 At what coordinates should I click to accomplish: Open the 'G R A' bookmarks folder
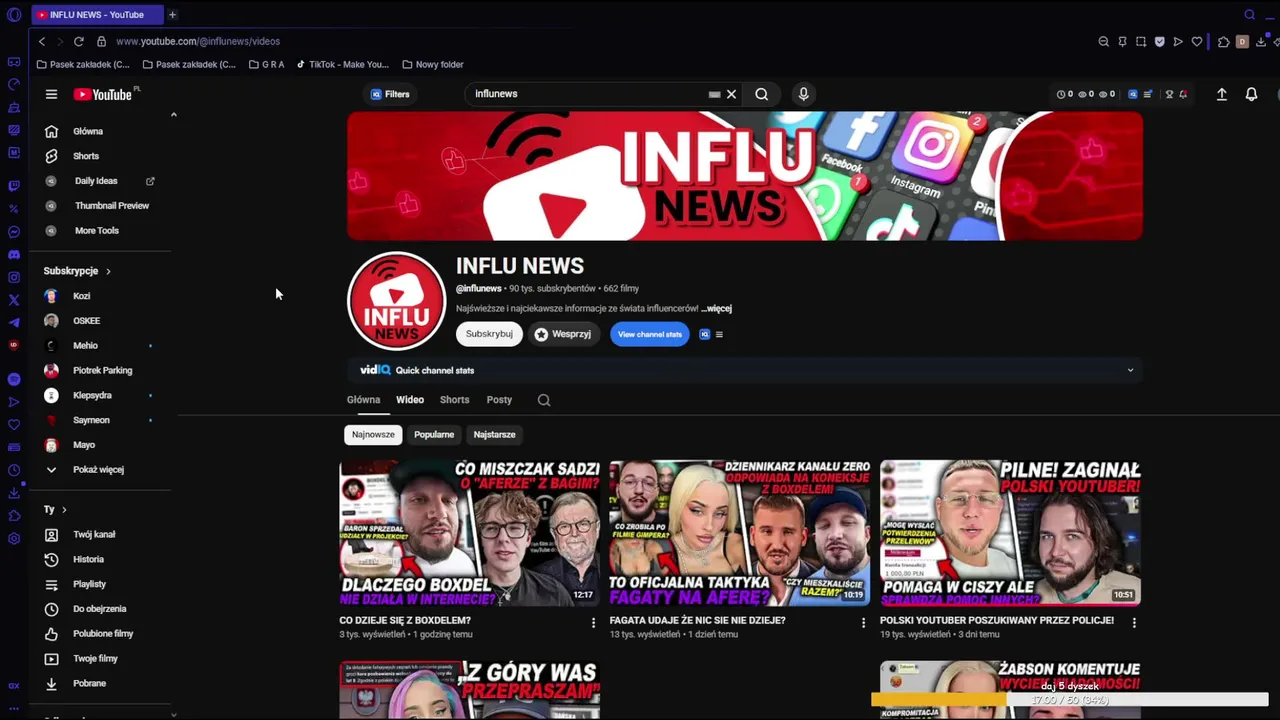tap(267, 64)
